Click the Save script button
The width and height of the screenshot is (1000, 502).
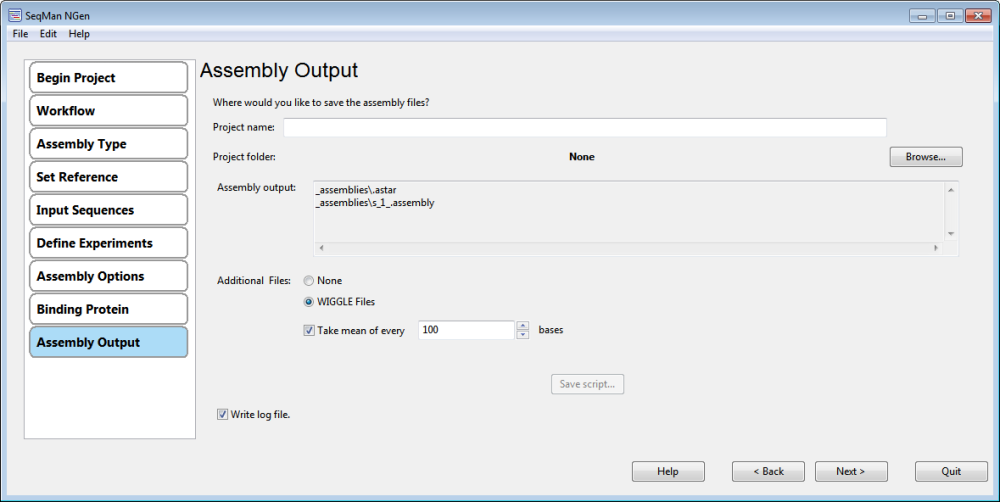point(587,384)
